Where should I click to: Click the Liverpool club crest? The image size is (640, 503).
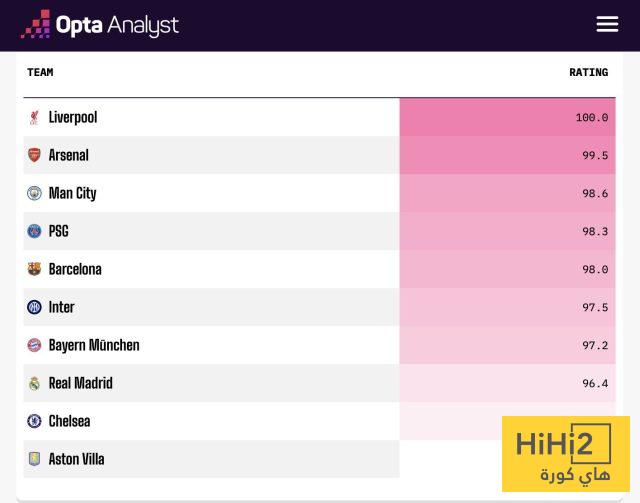(34, 118)
